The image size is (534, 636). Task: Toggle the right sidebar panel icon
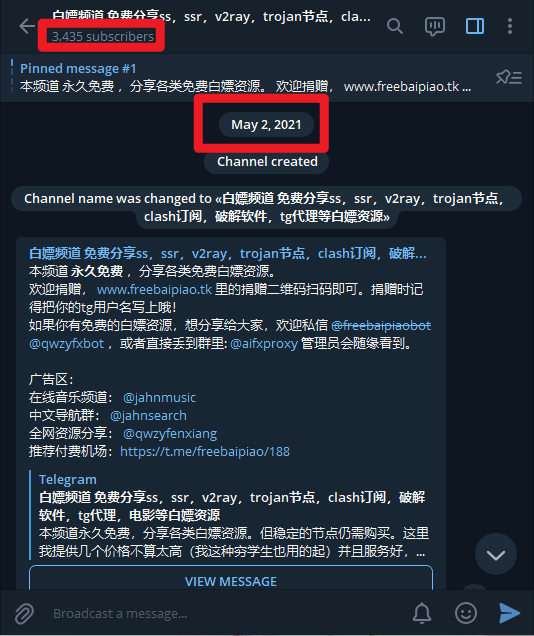click(475, 26)
